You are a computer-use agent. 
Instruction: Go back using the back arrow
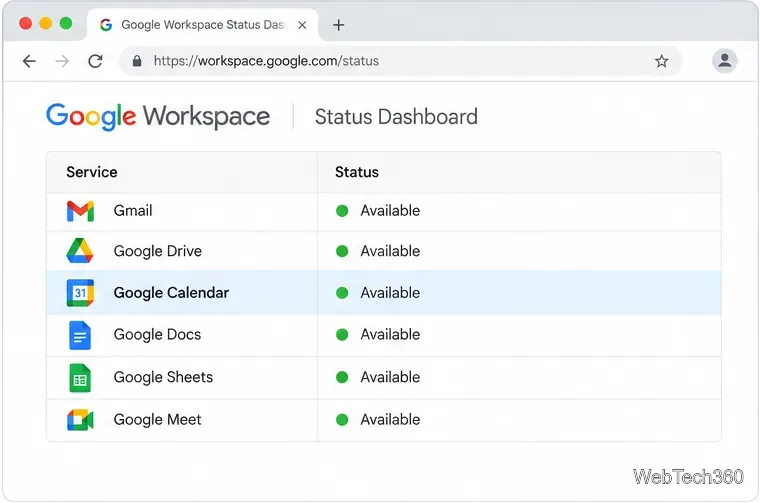(x=30, y=61)
